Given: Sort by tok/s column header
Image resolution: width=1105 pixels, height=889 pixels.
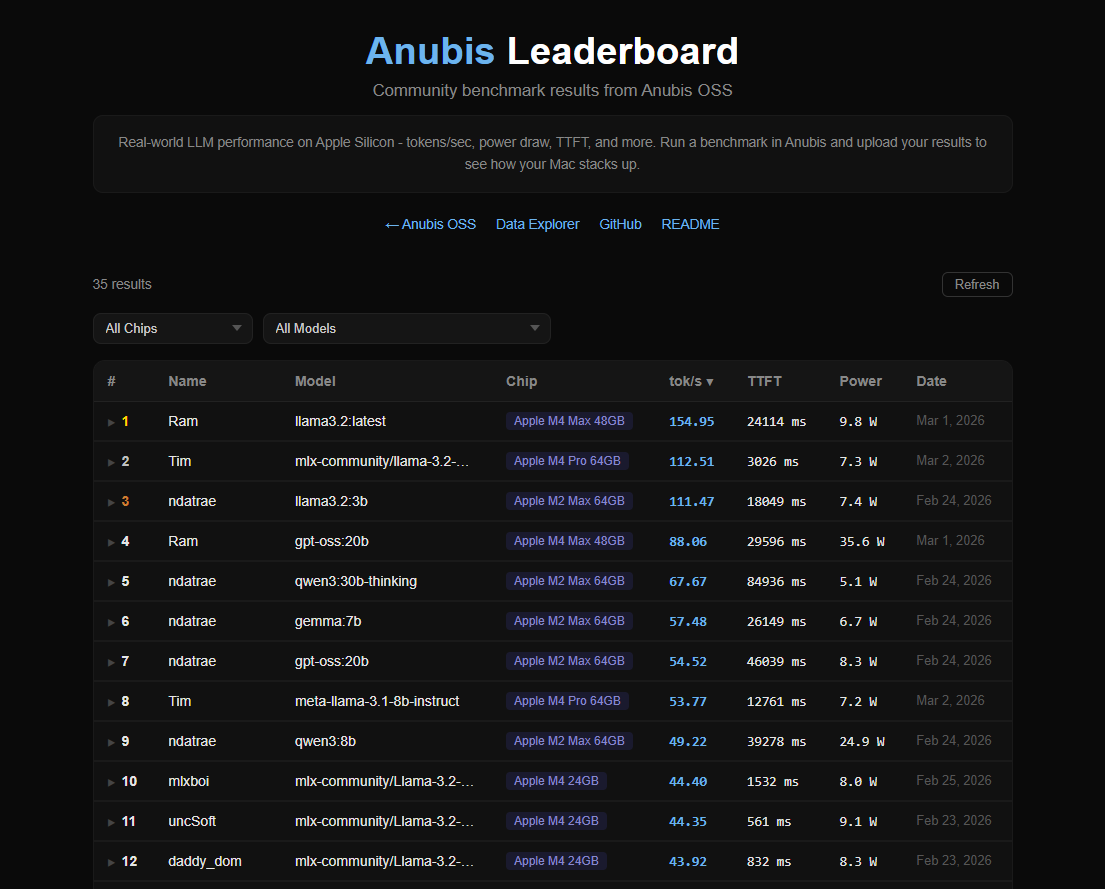Looking at the screenshot, I should point(691,381).
